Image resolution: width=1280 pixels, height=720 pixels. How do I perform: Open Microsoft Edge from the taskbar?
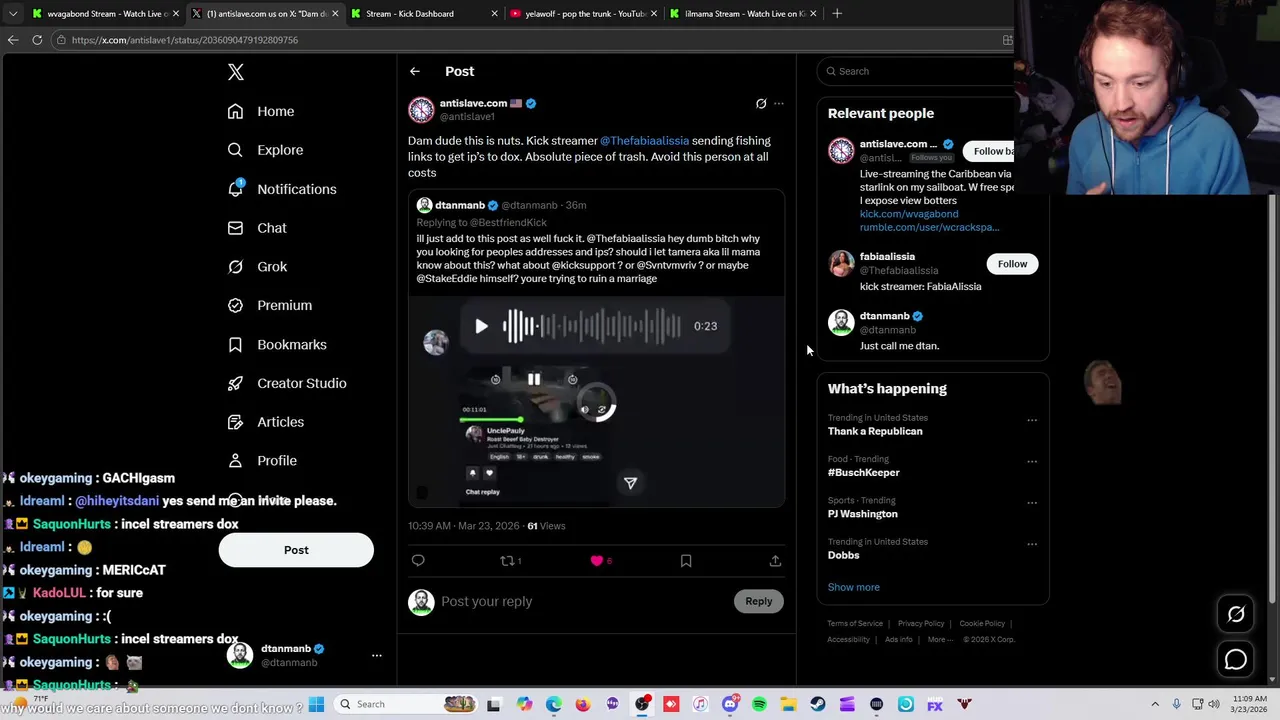[553, 704]
